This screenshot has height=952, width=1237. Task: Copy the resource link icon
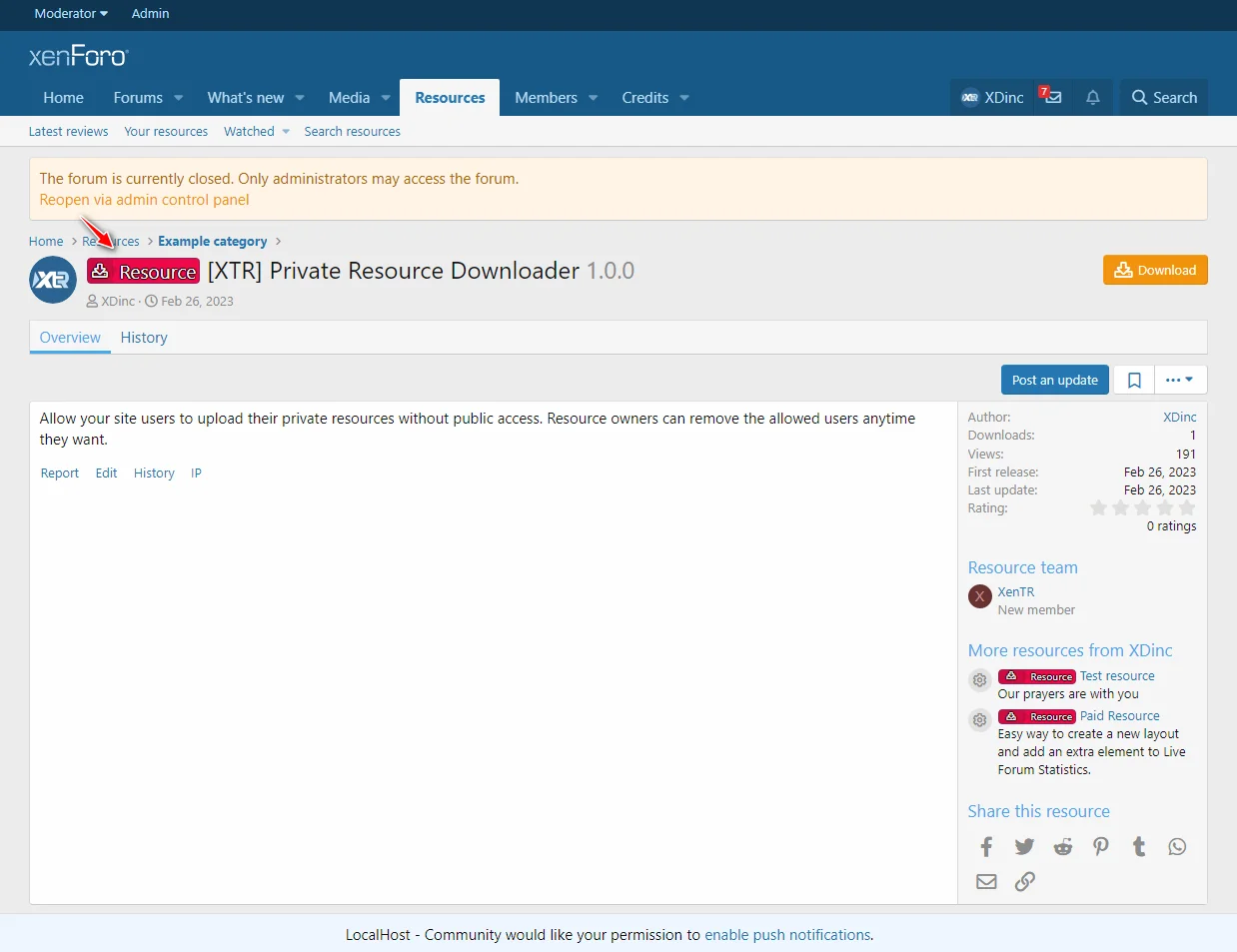1024,881
